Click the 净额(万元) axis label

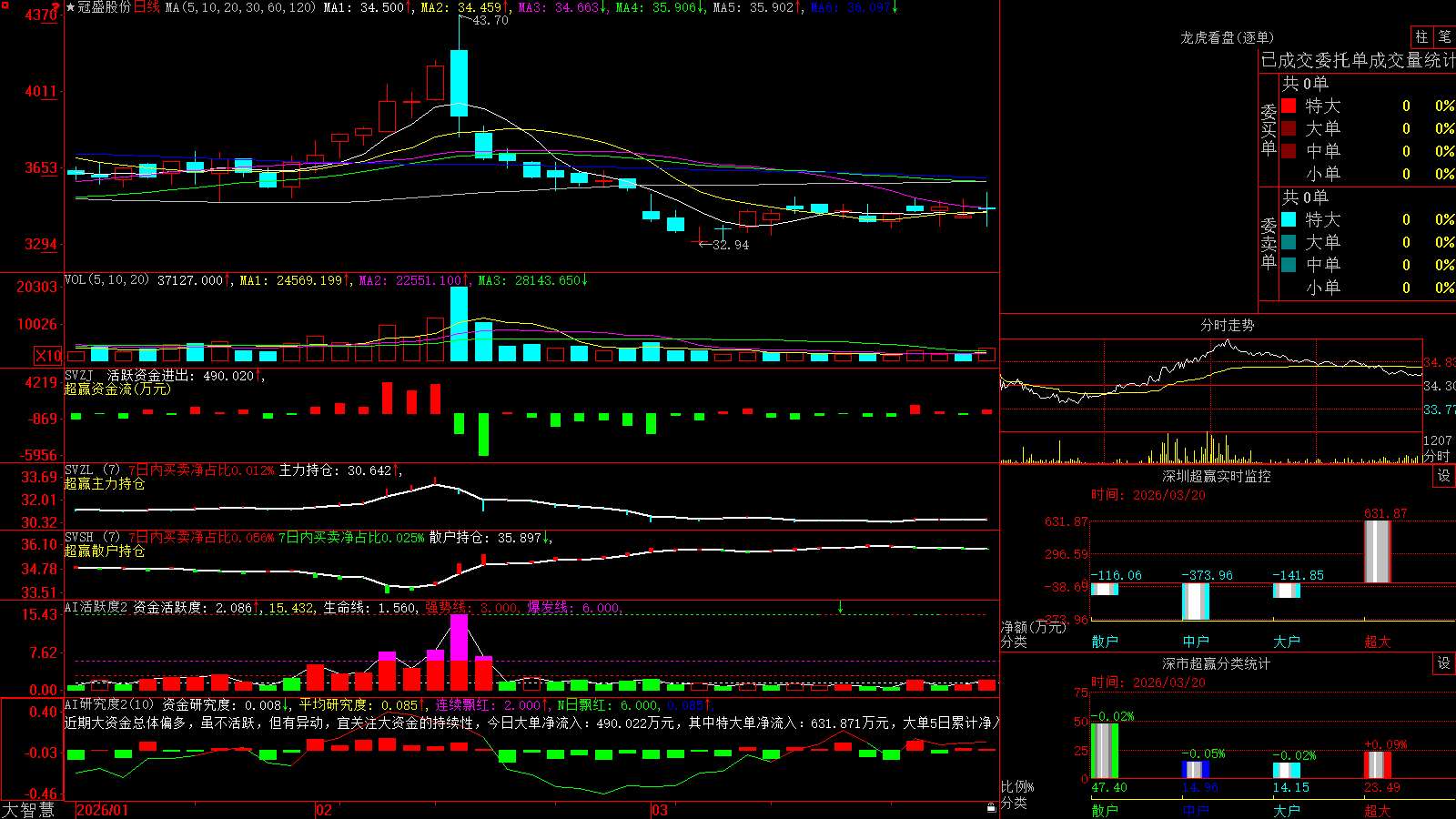pyautogui.click(x=1033, y=627)
